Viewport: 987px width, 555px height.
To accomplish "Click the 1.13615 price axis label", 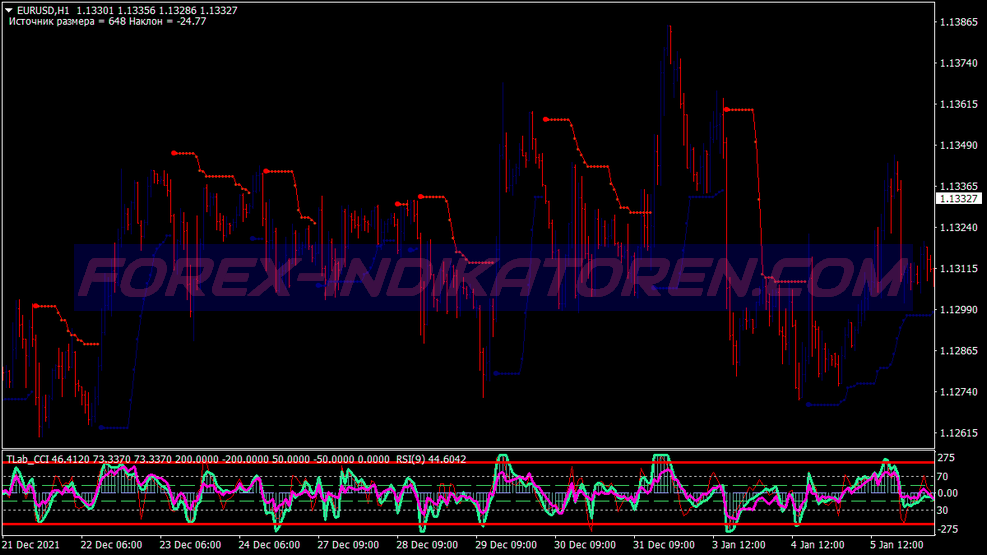I will [x=959, y=104].
